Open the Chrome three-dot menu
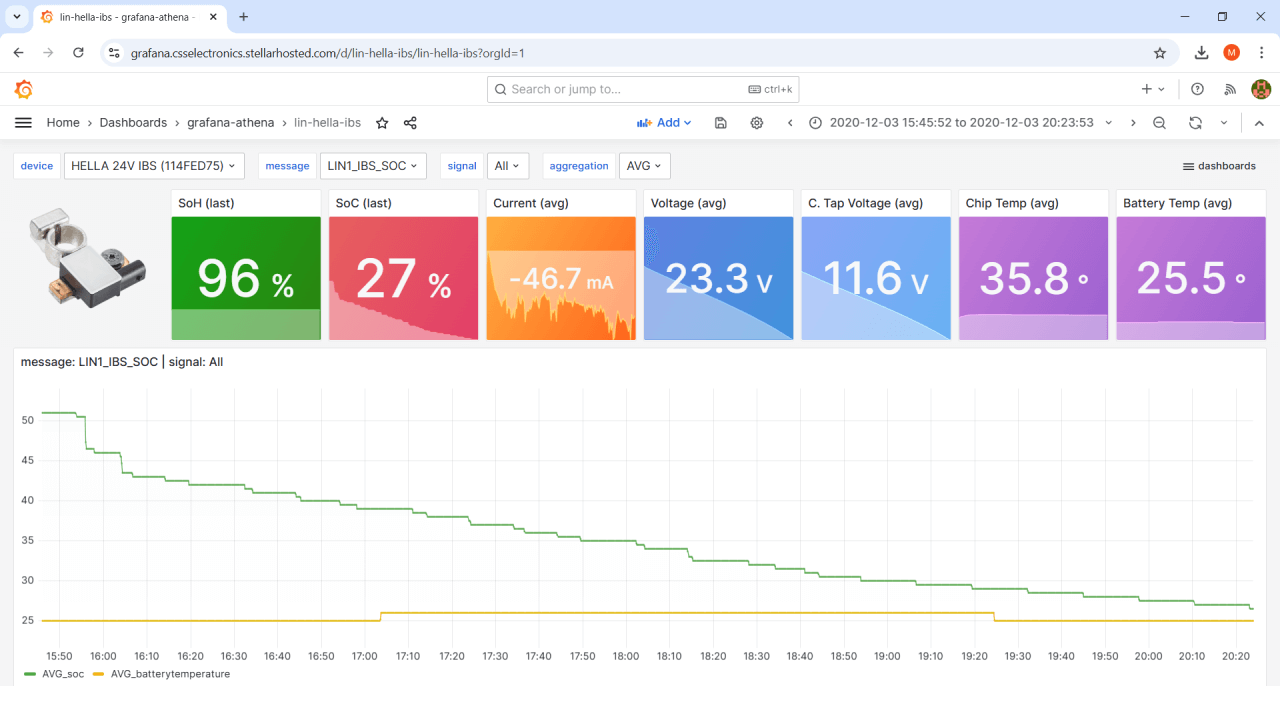This screenshot has height=720, width=1280. 1261,53
